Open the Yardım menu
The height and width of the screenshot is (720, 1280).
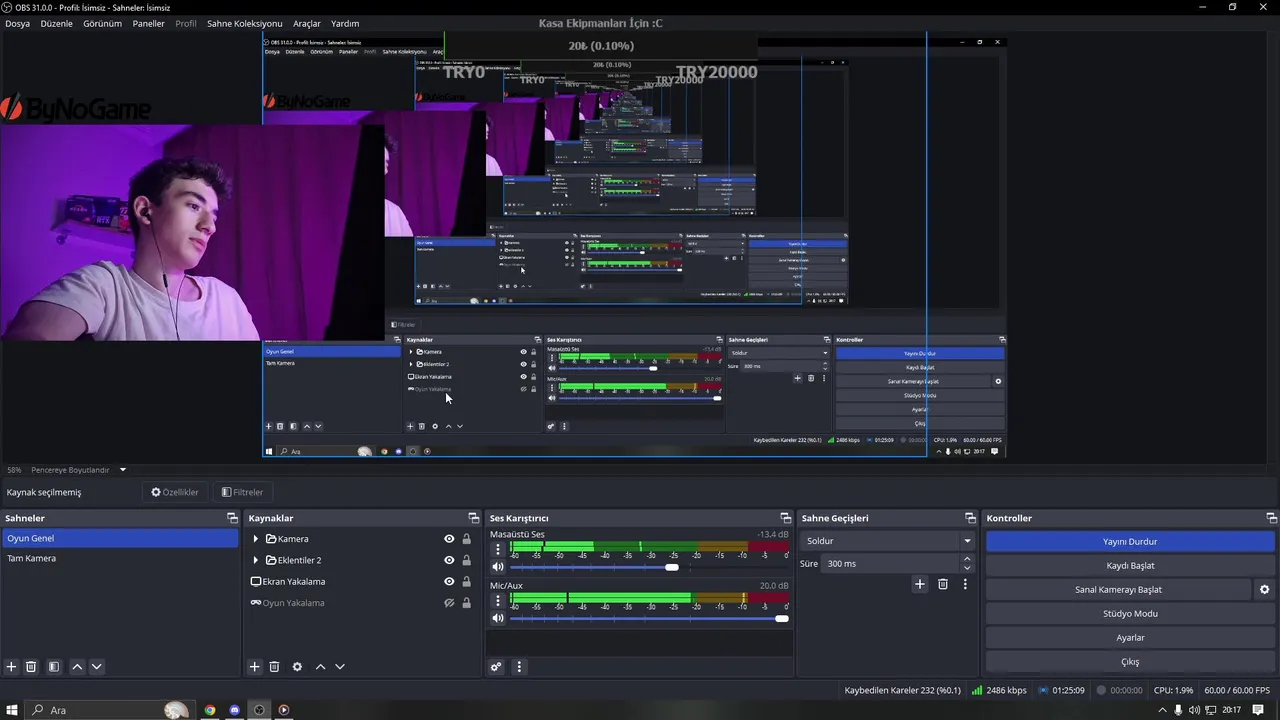[345, 23]
